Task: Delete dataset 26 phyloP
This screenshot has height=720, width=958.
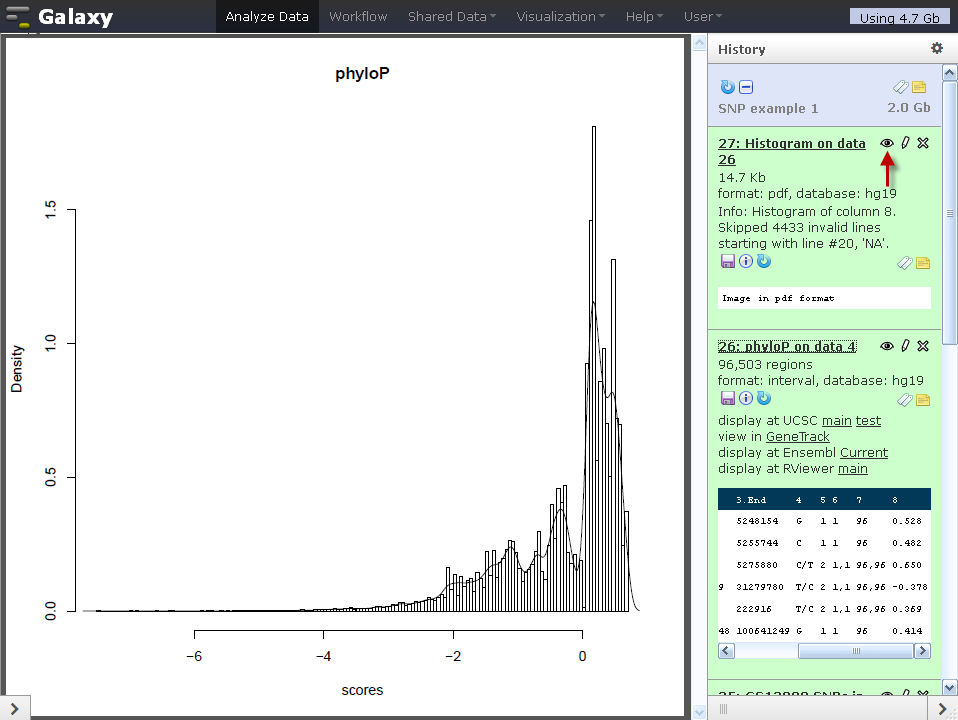Action: coord(923,346)
